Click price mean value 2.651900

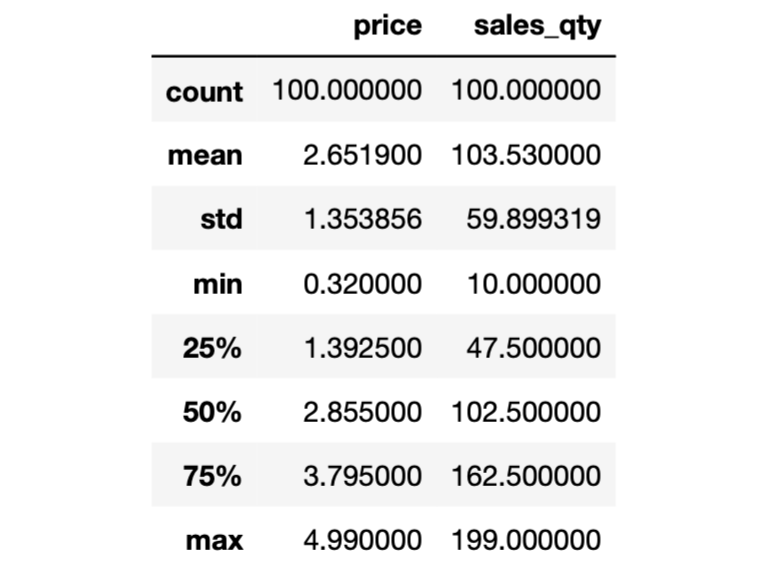pos(363,155)
